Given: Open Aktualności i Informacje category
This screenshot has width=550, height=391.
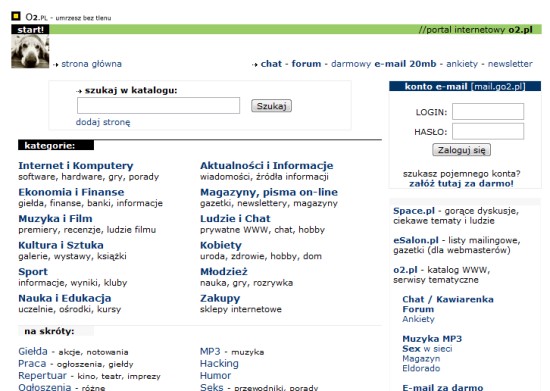Looking at the screenshot, I should [x=267, y=166].
